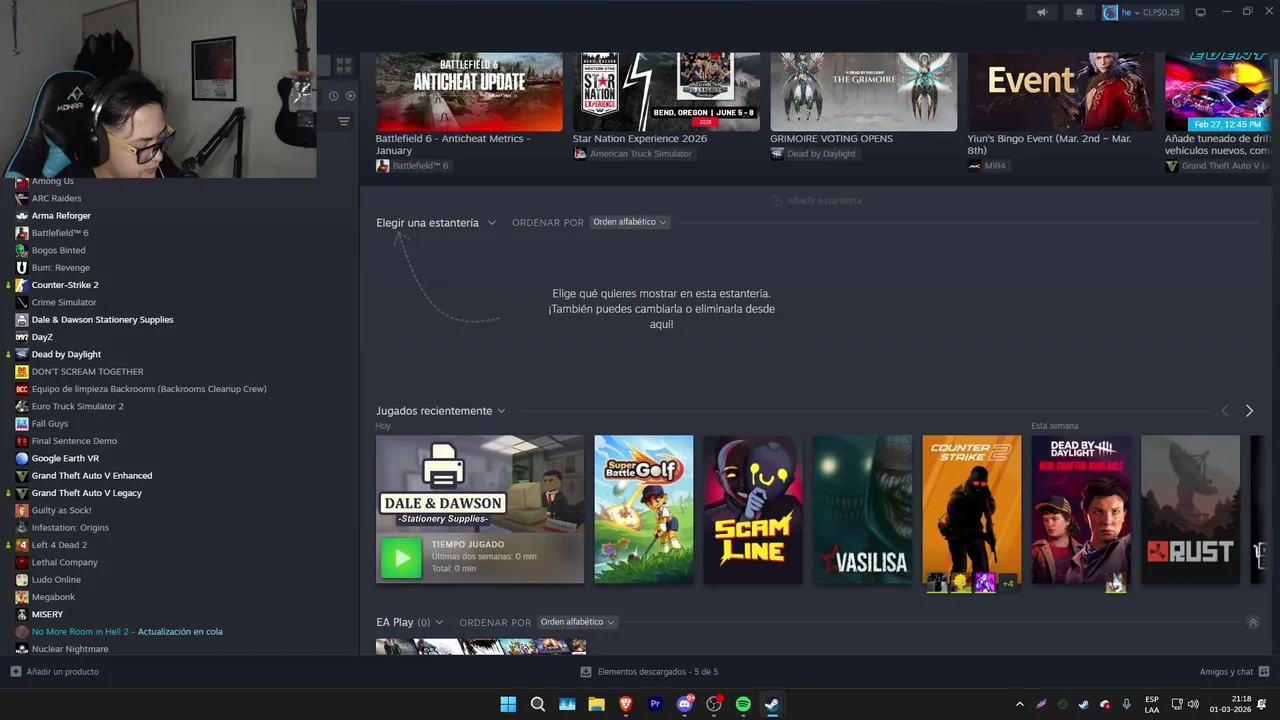The height and width of the screenshot is (720, 1280).
Task: Expand Jugados recientemente shelf dropdown
Action: (x=441, y=411)
